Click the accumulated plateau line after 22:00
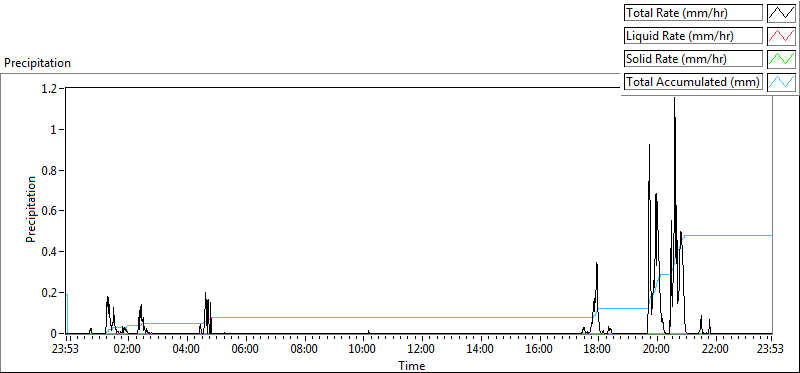The image size is (800, 373). (x=744, y=235)
